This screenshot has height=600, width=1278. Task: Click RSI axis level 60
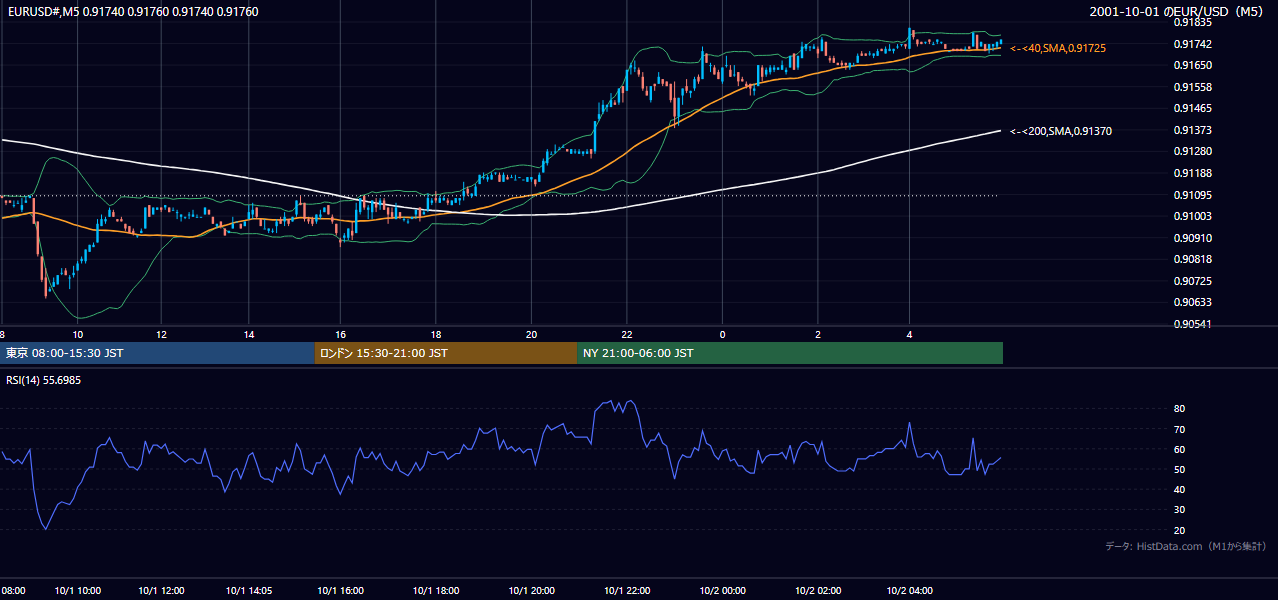[1179, 449]
